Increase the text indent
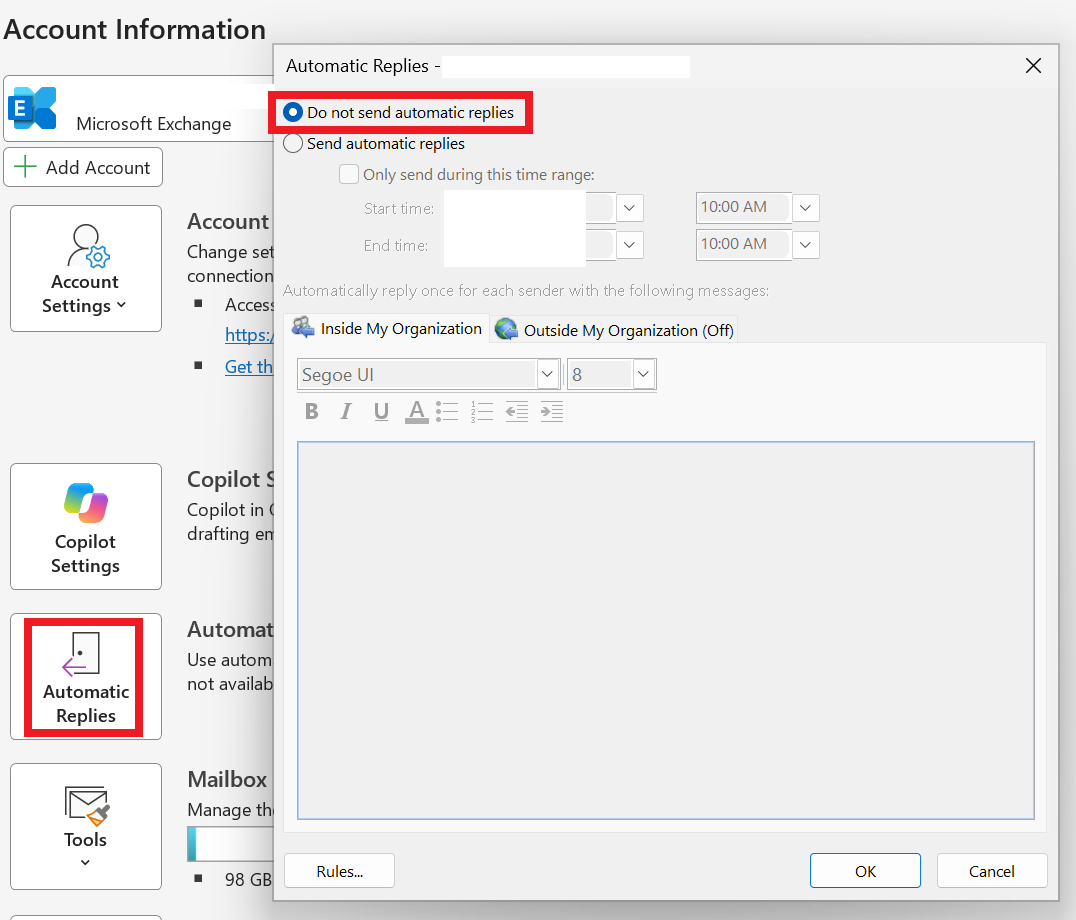 (552, 411)
